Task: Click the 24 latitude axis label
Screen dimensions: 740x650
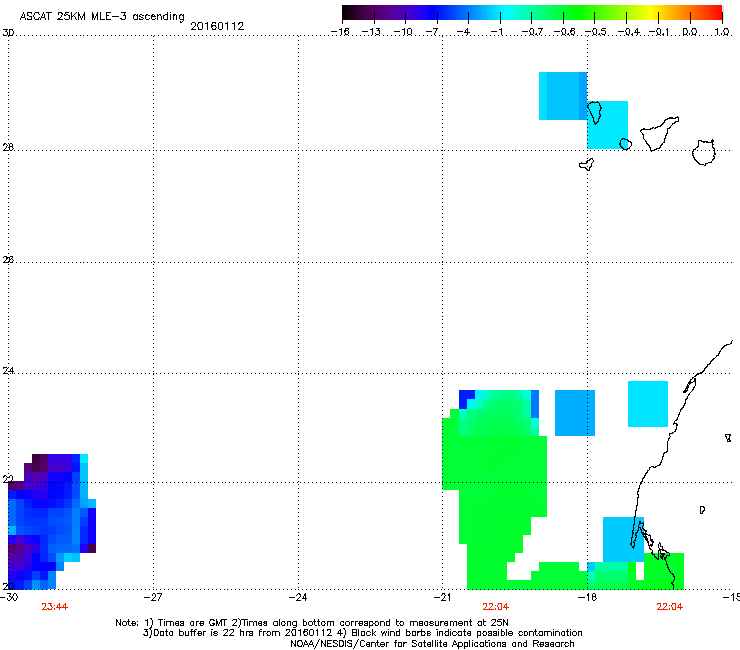Action: [8, 371]
